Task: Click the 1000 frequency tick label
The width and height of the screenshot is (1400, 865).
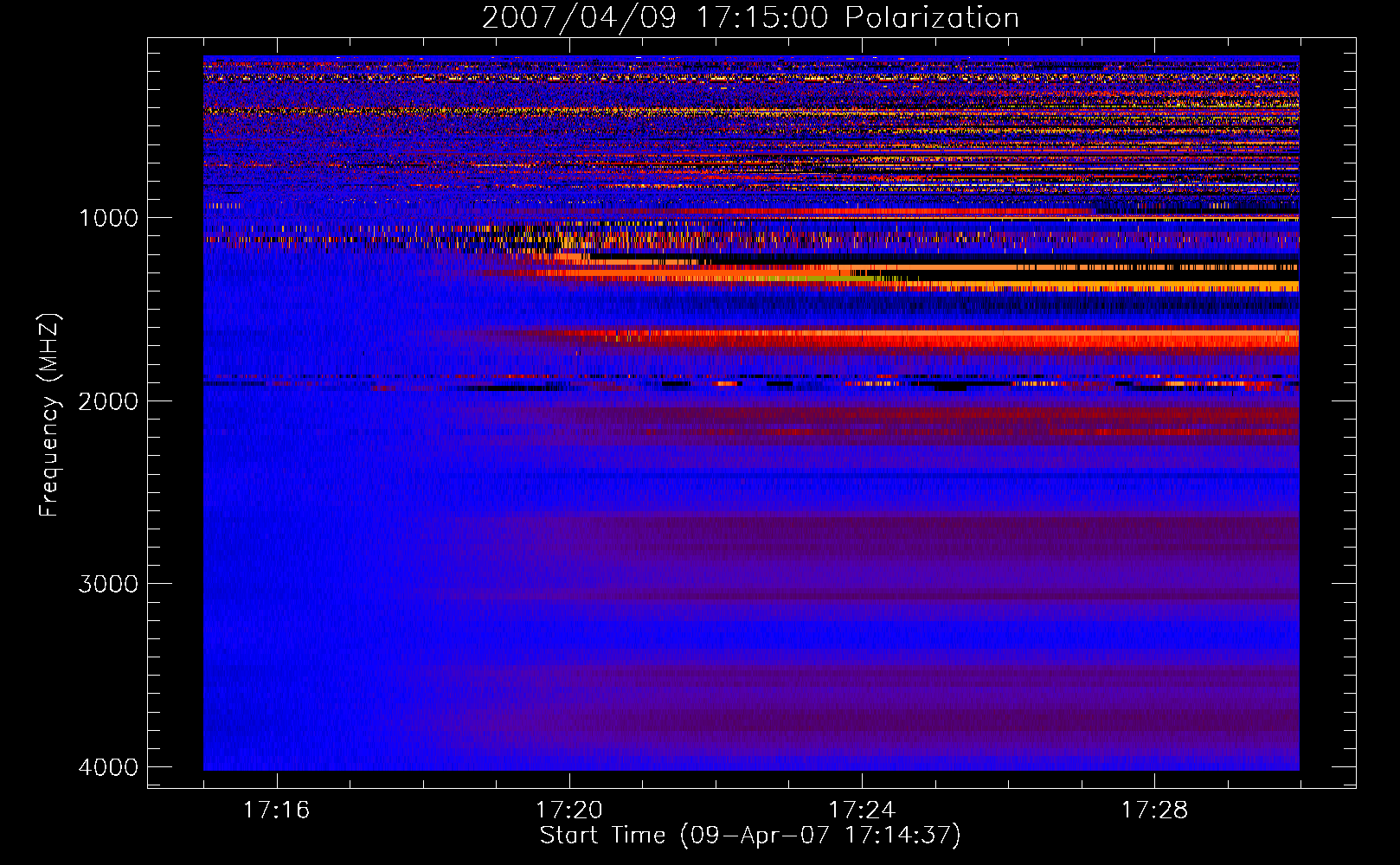Action: tap(108, 218)
